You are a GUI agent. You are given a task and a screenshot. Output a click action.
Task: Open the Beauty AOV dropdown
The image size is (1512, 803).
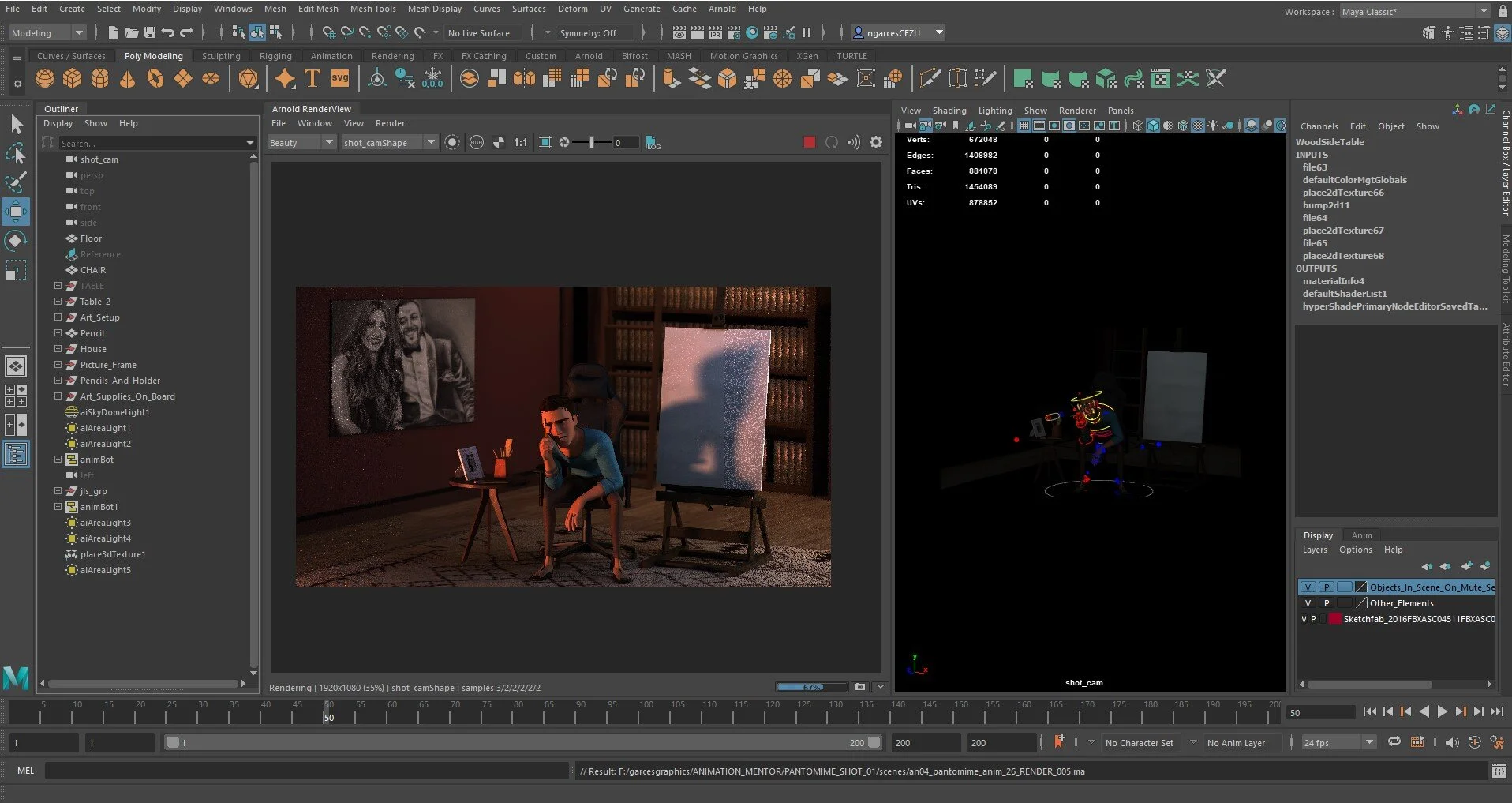pyautogui.click(x=301, y=143)
